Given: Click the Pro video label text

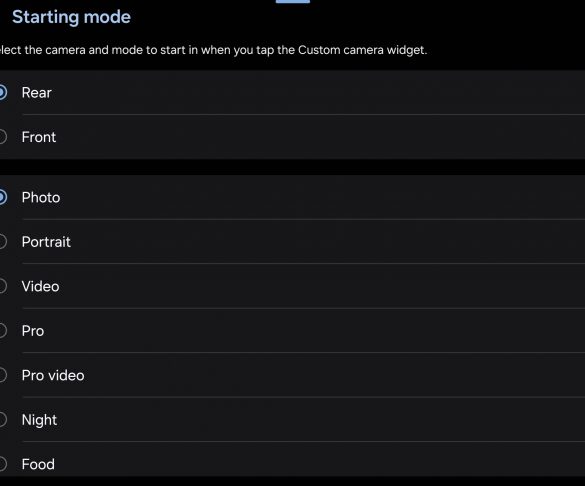Looking at the screenshot, I should click(53, 375).
